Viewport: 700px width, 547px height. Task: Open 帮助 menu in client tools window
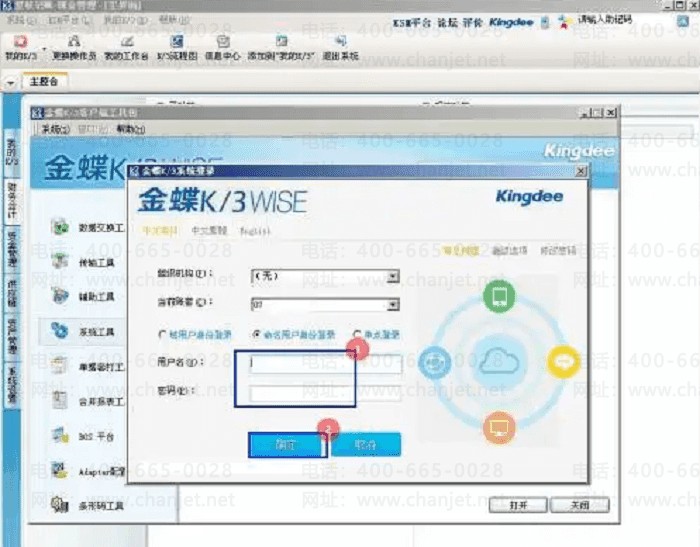click(131, 129)
